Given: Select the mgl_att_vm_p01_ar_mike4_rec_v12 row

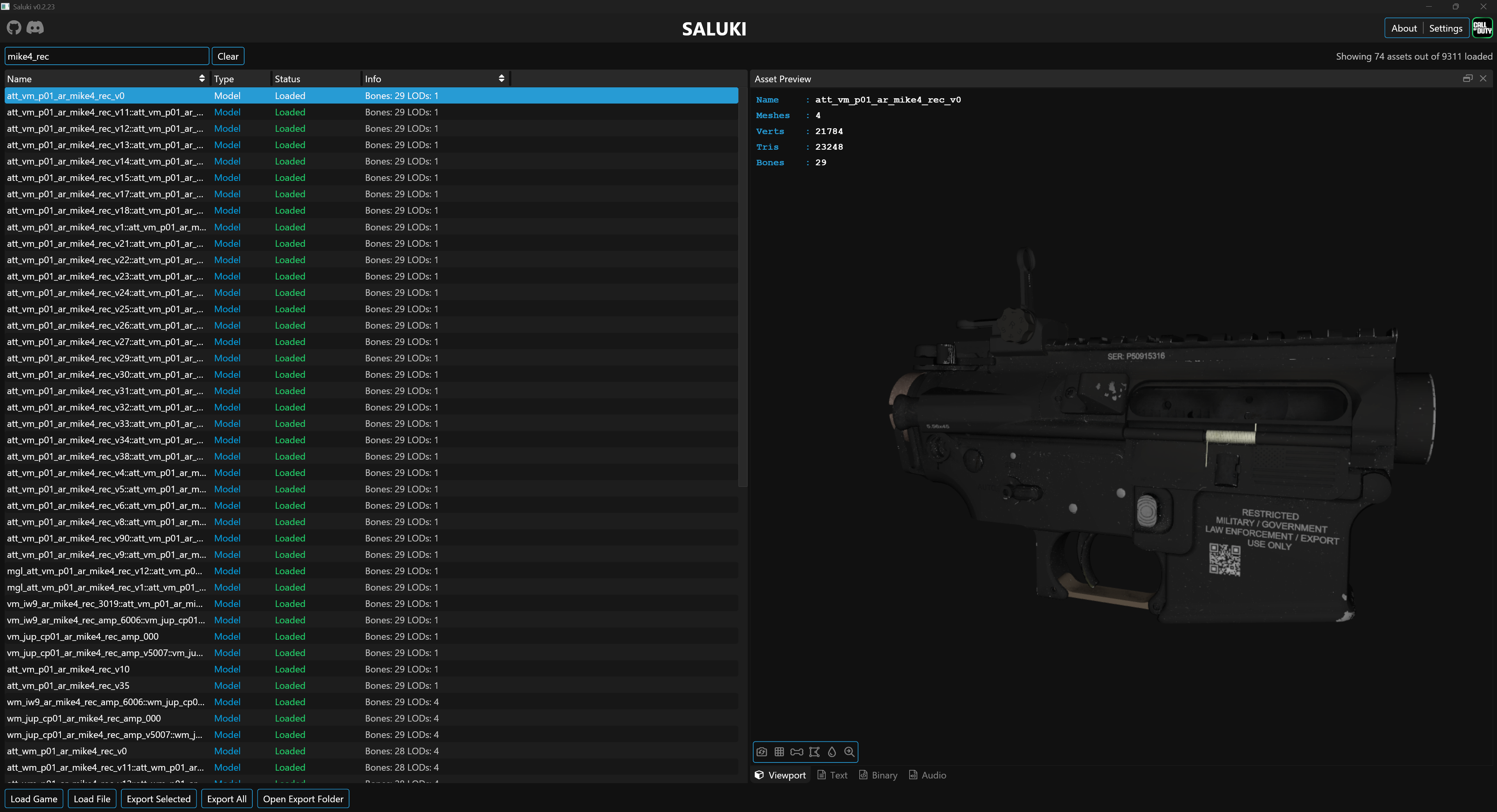Looking at the screenshot, I should tap(371, 571).
